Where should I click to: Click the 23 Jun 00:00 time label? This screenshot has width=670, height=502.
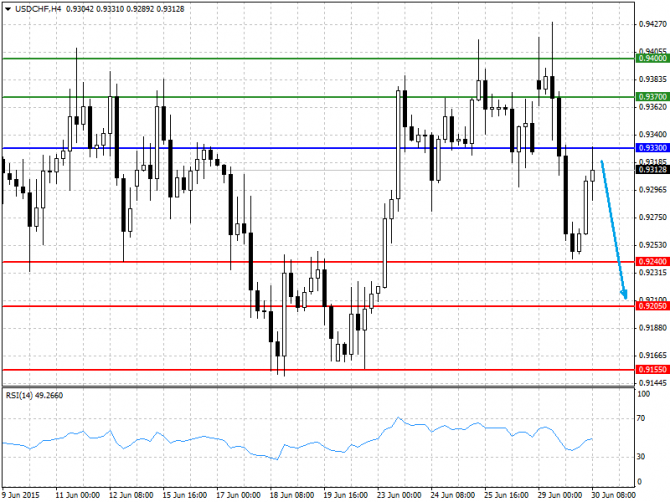pyautogui.click(x=400, y=495)
